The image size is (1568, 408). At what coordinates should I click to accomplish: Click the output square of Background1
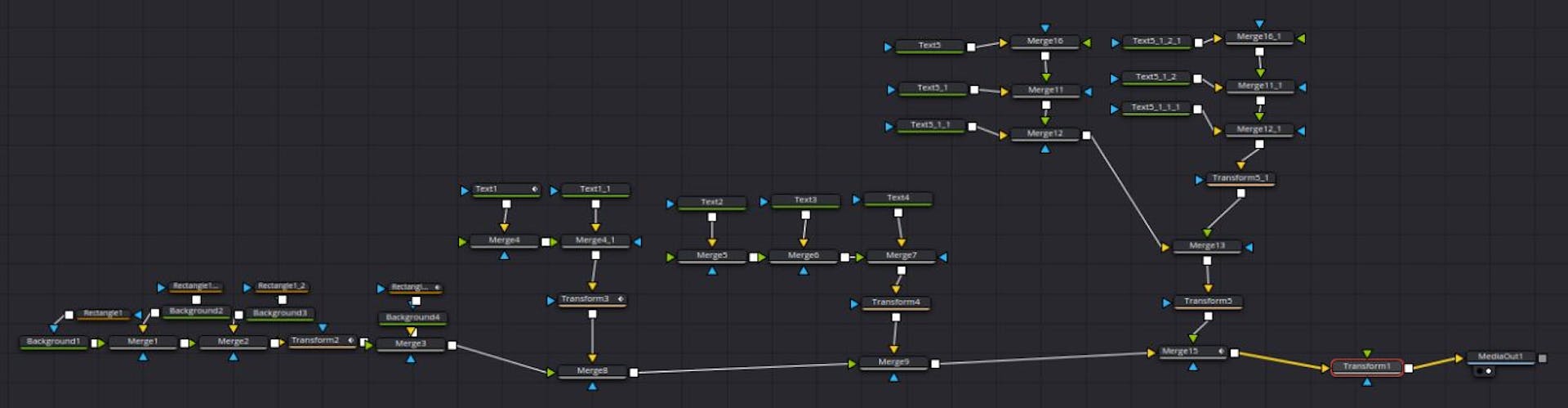pyautogui.click(x=95, y=343)
